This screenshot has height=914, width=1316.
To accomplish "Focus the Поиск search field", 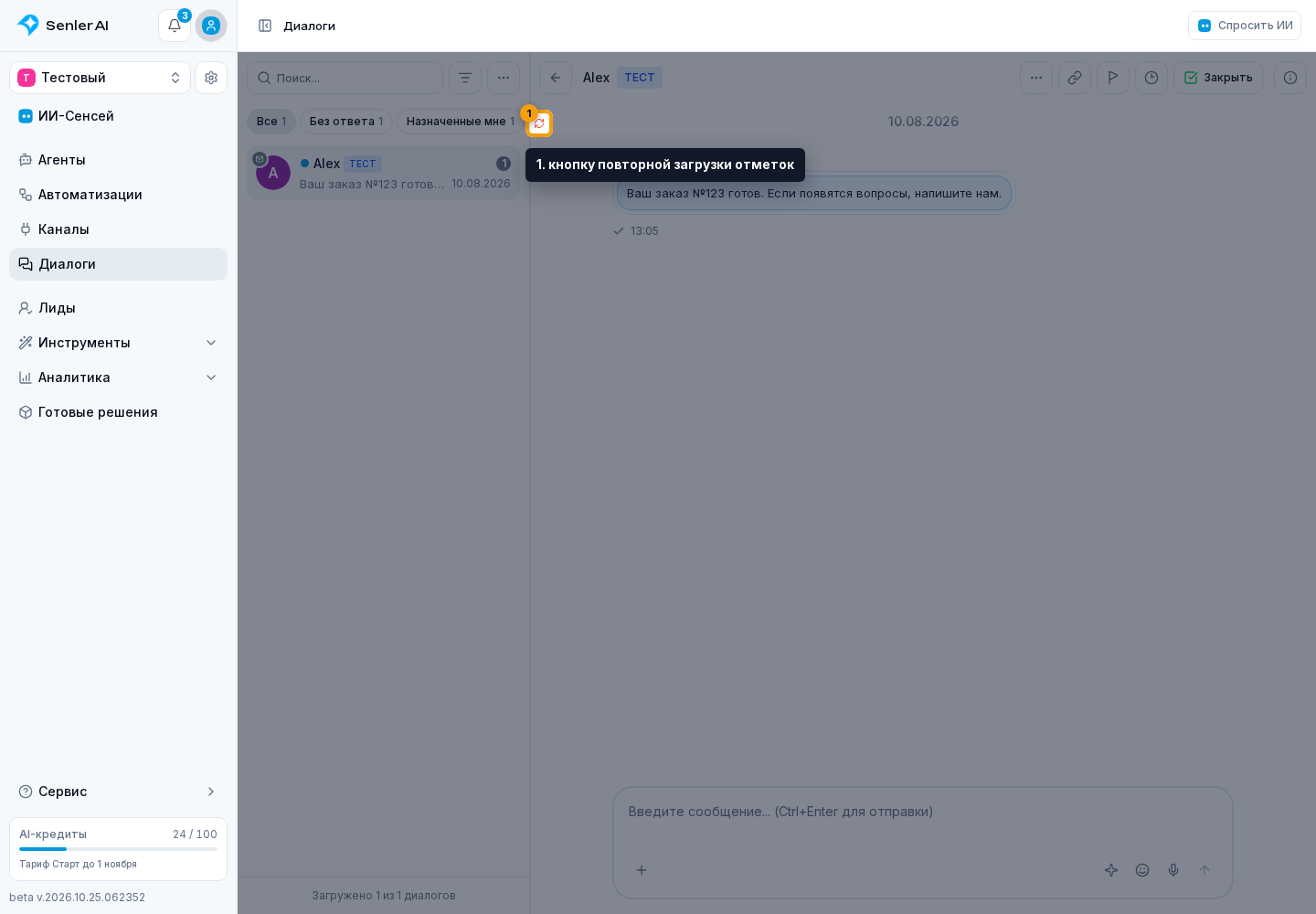I will point(345,78).
